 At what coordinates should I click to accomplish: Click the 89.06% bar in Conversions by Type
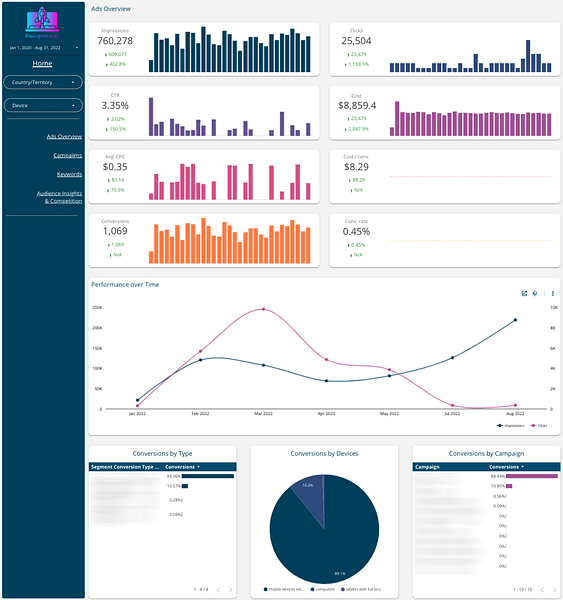click(x=208, y=476)
